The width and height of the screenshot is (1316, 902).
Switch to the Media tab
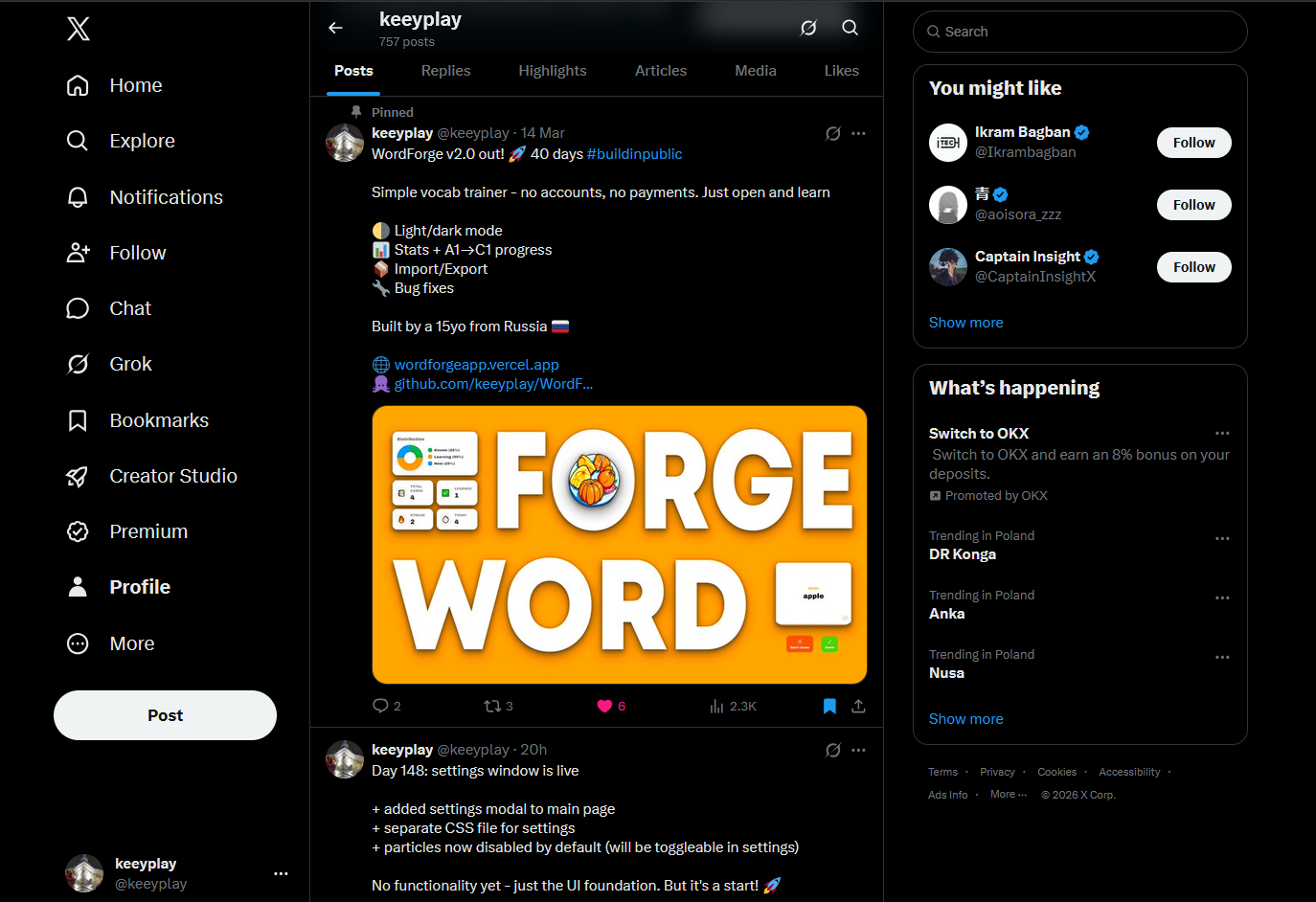[x=756, y=71]
